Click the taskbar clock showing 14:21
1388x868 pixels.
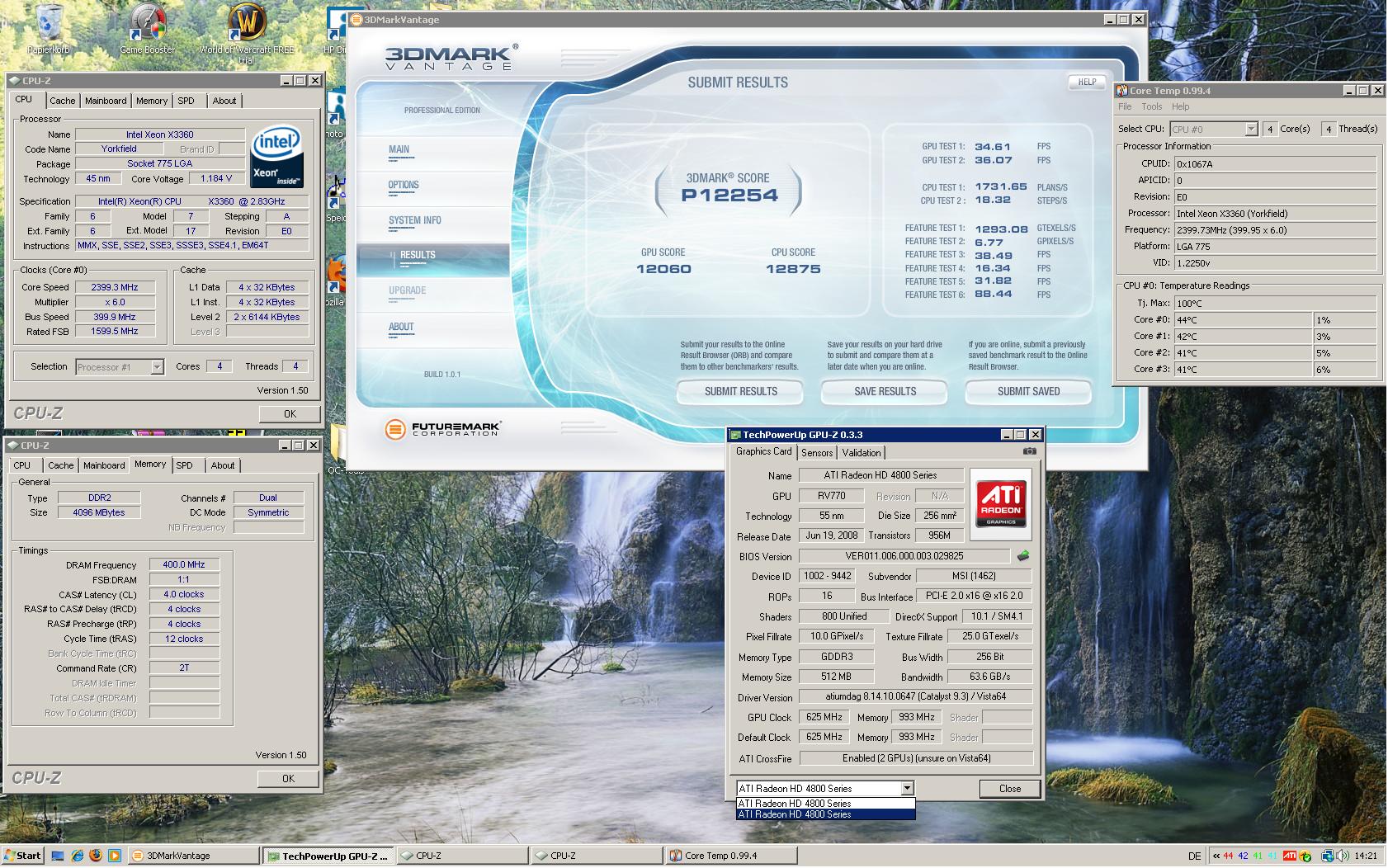pos(1366,856)
